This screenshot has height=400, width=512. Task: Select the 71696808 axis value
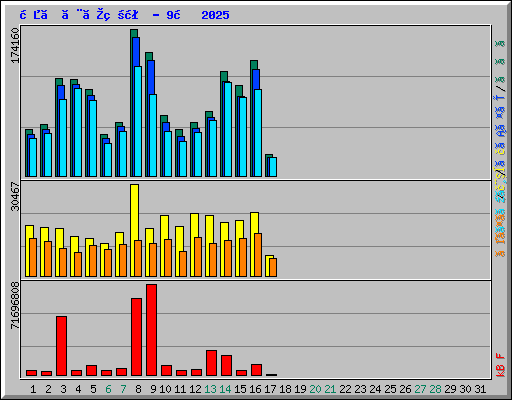(15, 305)
